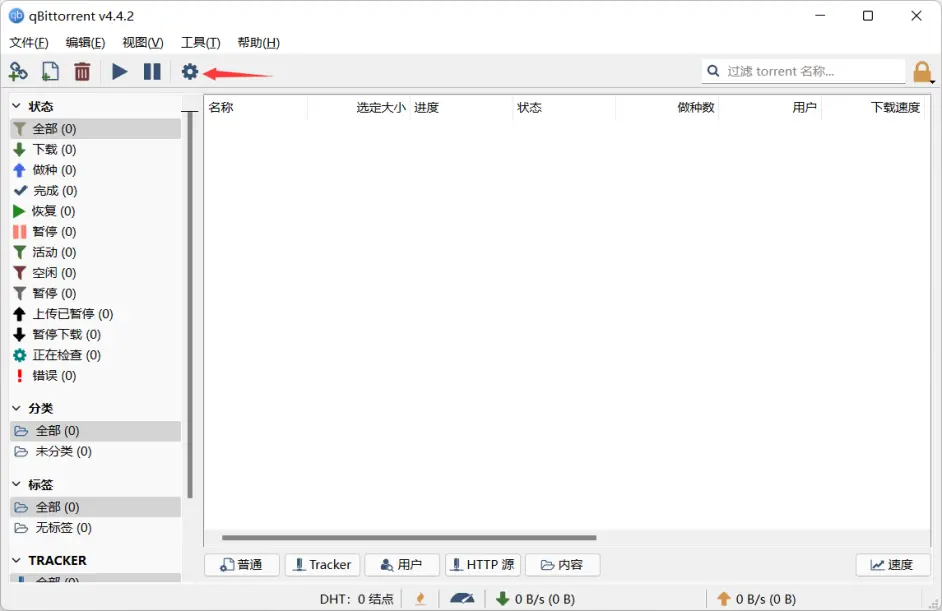Select the 做种 (0) status filter

click(x=96, y=170)
